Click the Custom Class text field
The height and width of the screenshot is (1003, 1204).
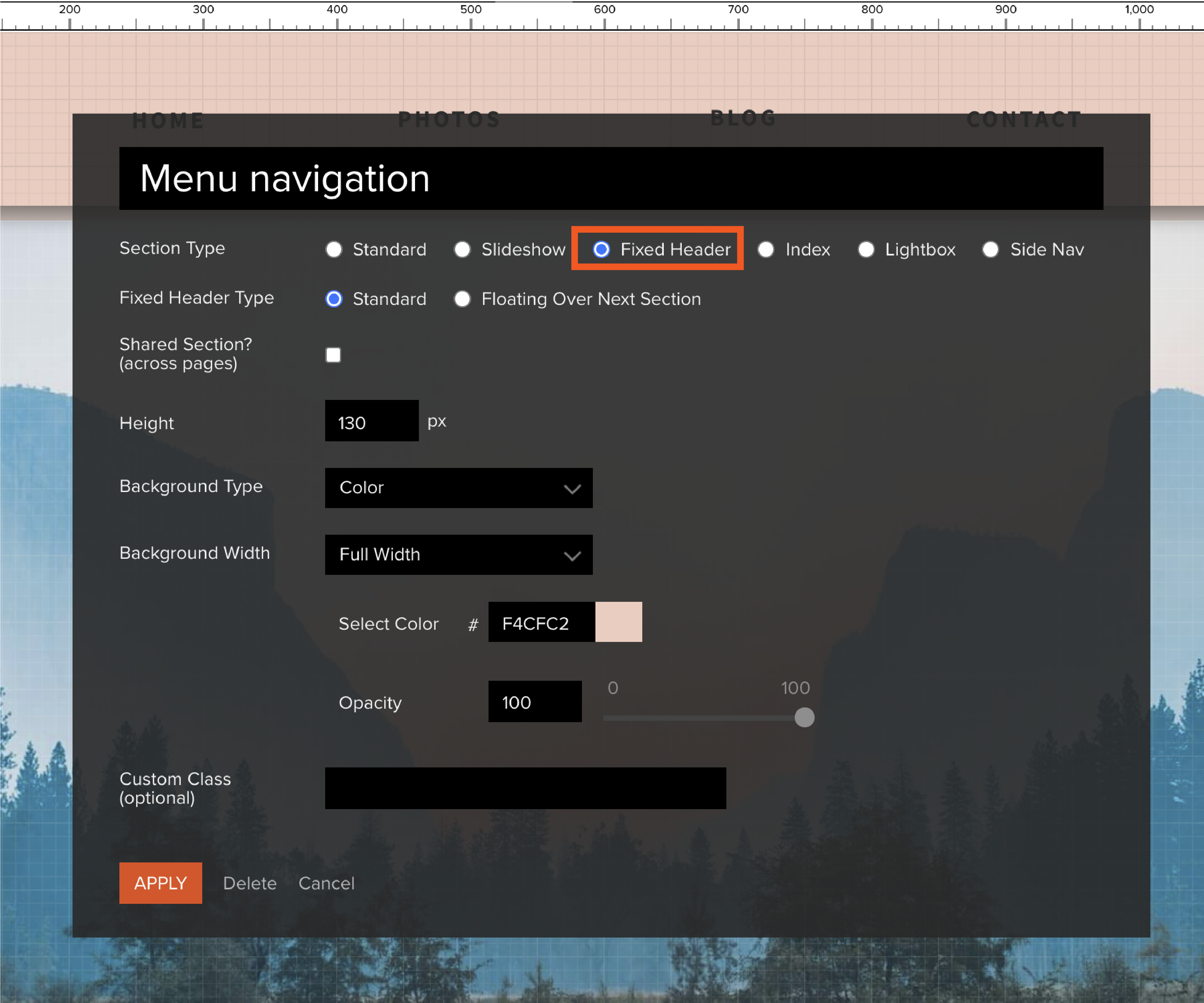pos(525,788)
